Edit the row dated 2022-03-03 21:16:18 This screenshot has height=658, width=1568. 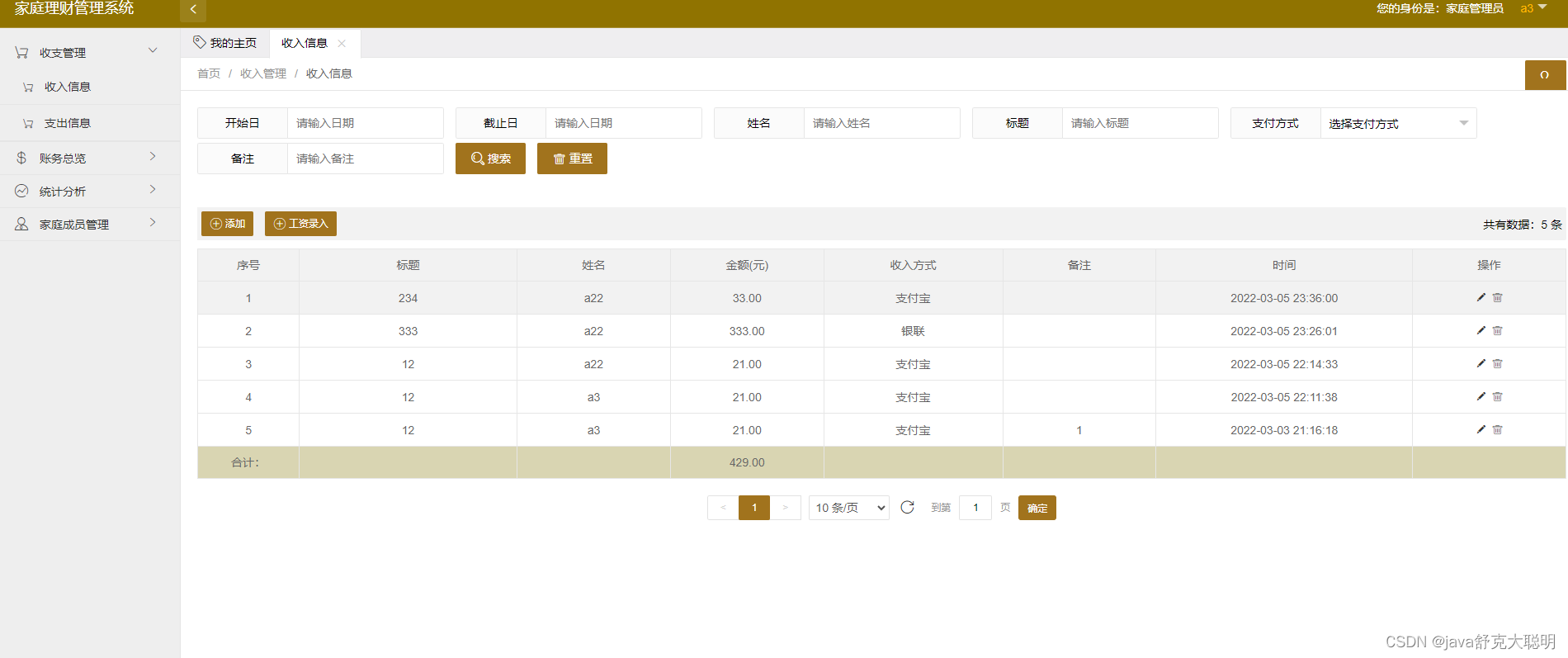click(x=1481, y=429)
